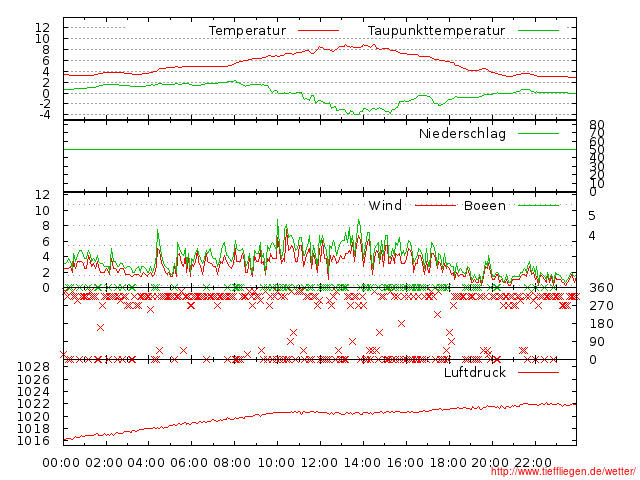Screen dimensions: 640x480
Task: Click the Boeen legend label
Action: tap(484, 205)
